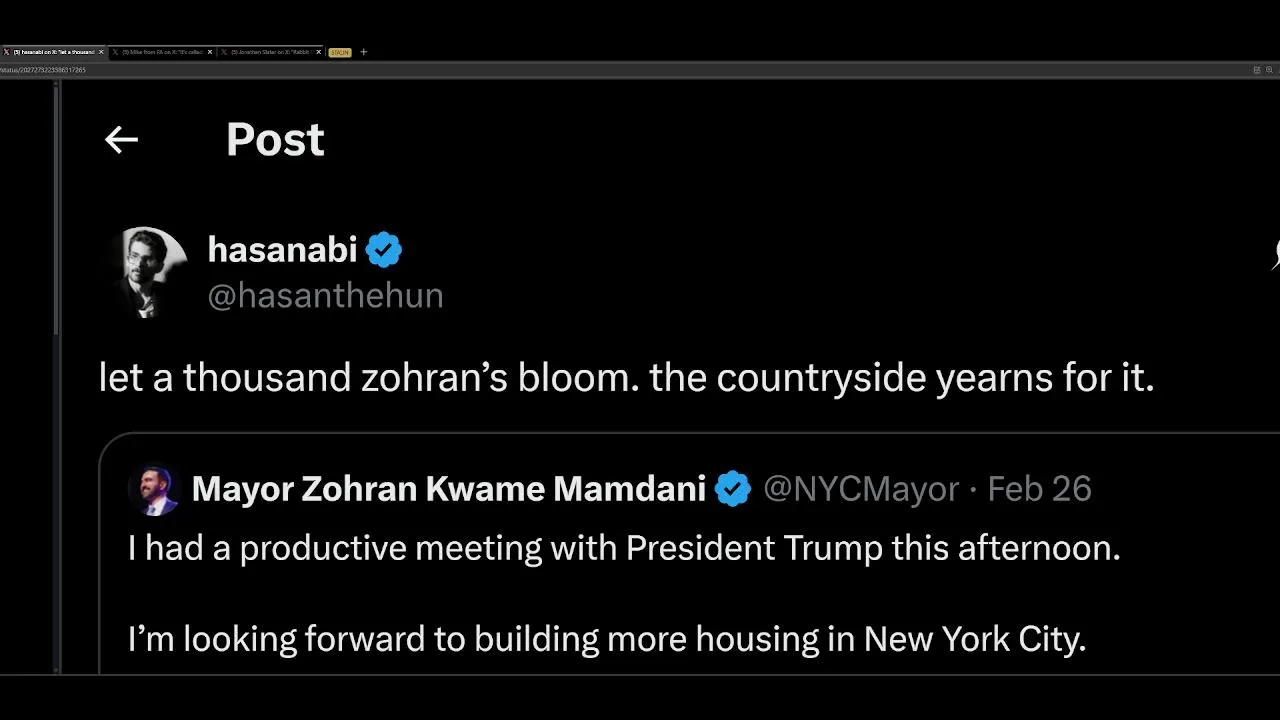Close the 'Jonathan Slater on X' tab
The width and height of the screenshot is (1280, 720).
319,52
